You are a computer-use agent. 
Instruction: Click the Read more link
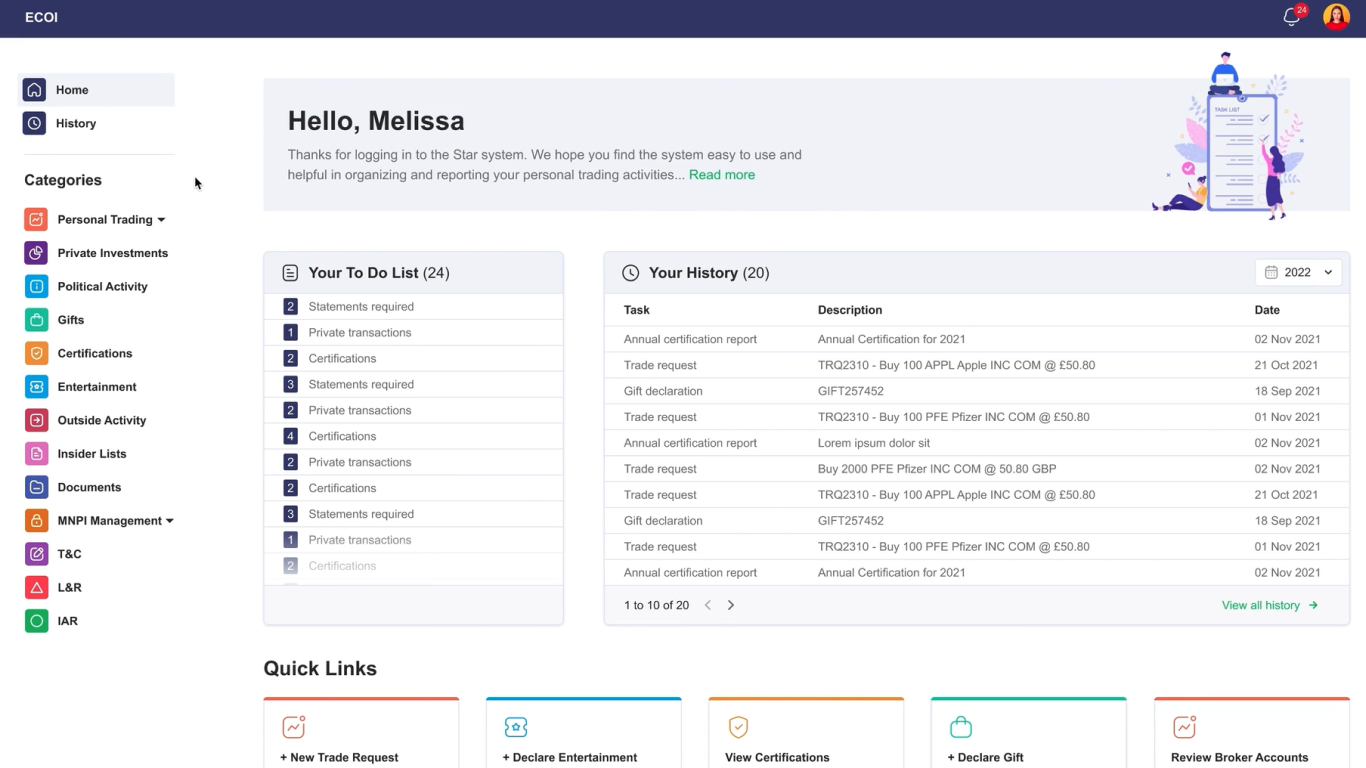pos(721,175)
